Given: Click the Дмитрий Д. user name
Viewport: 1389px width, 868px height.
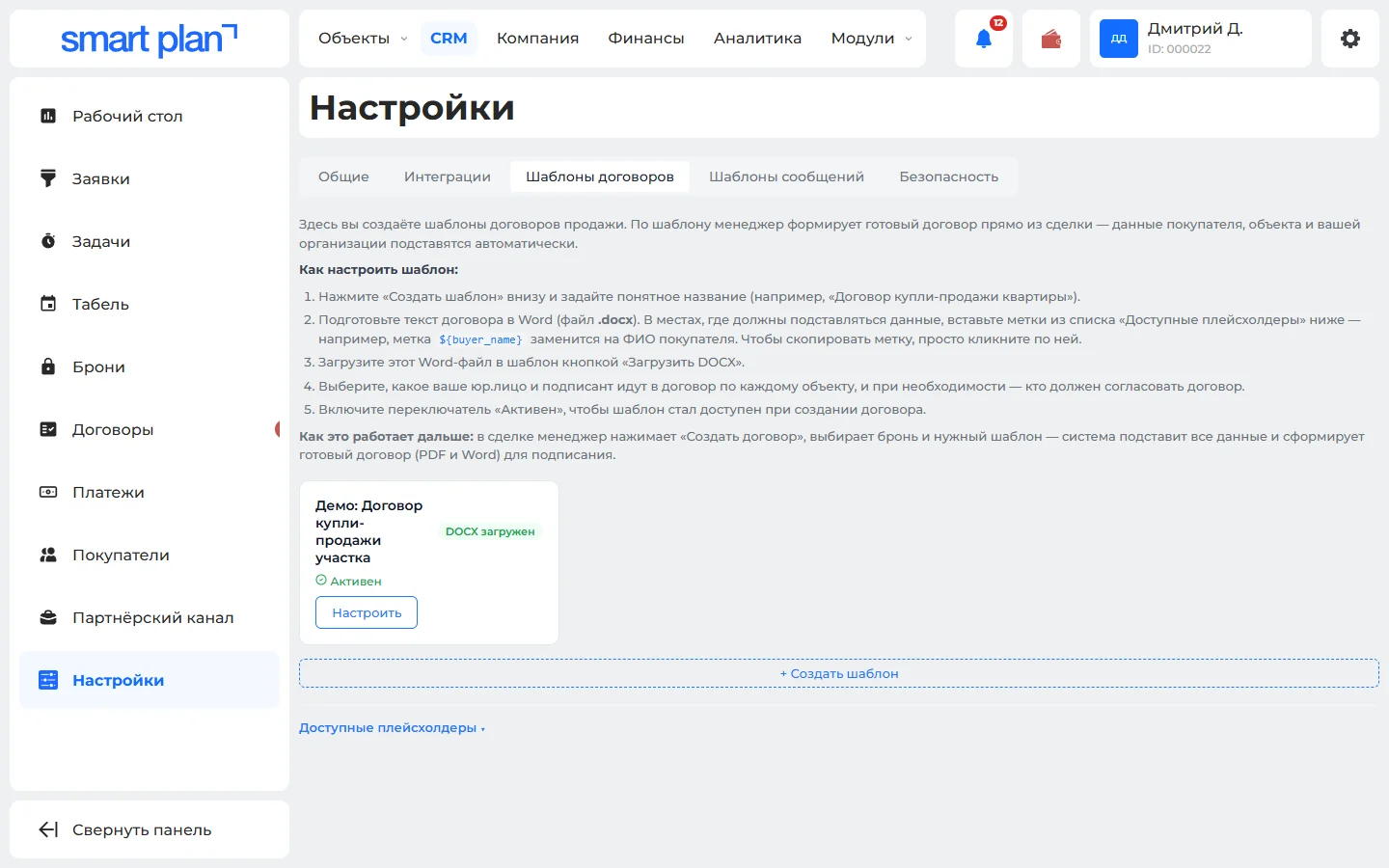Looking at the screenshot, I should (1195, 29).
